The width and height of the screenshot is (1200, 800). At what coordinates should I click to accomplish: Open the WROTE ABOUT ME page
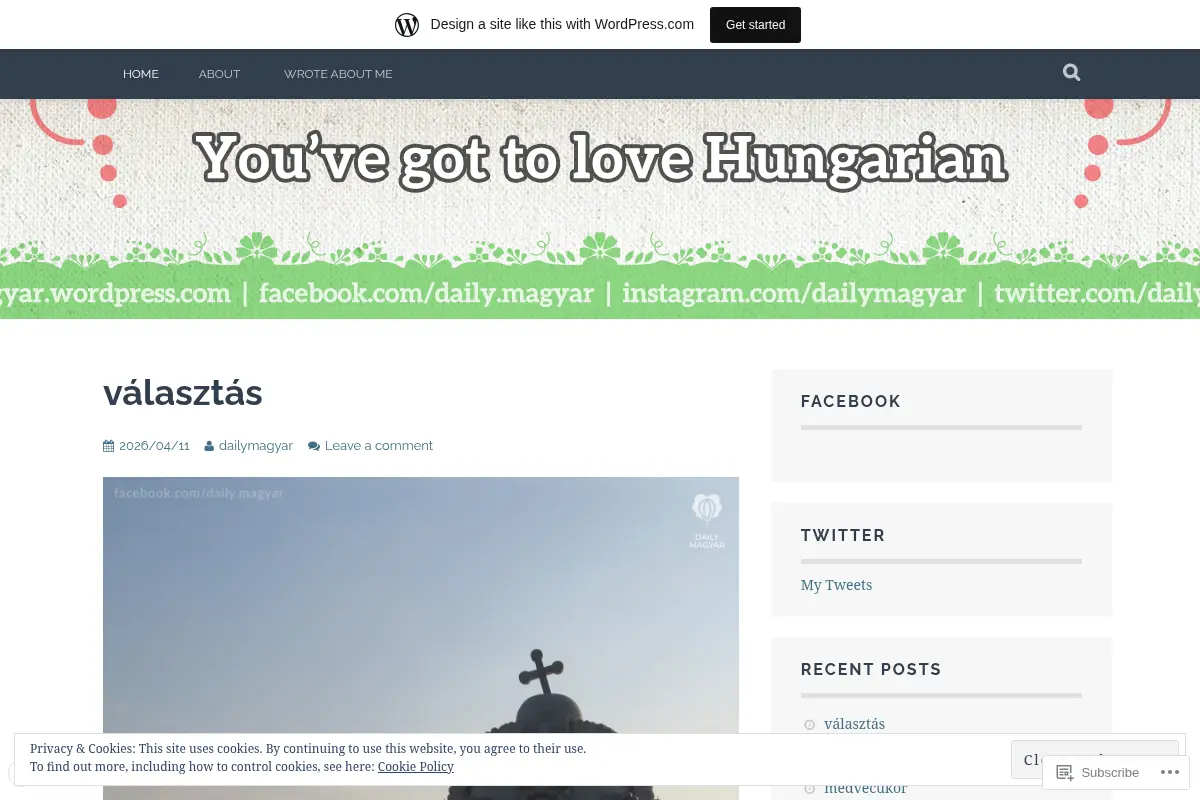point(338,74)
